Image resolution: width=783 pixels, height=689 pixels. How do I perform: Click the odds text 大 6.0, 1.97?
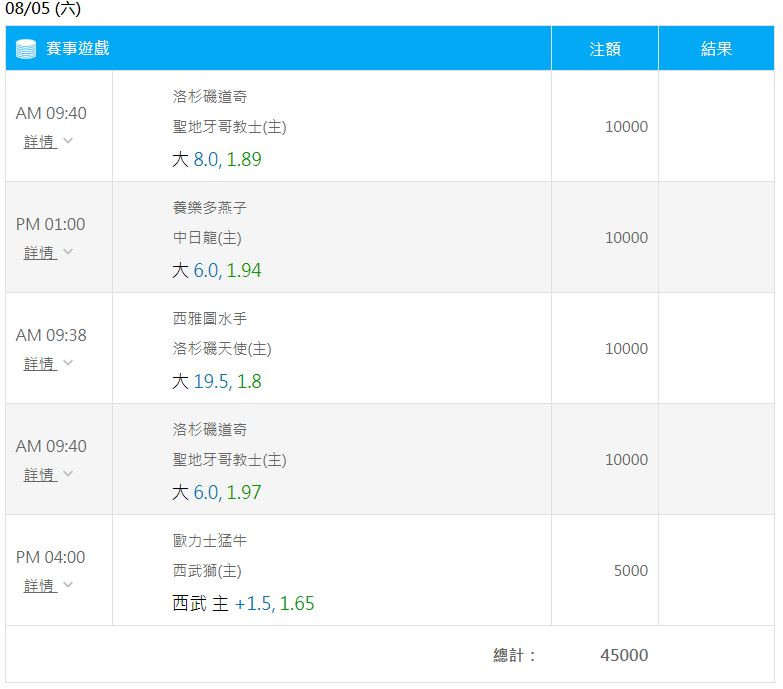217,492
